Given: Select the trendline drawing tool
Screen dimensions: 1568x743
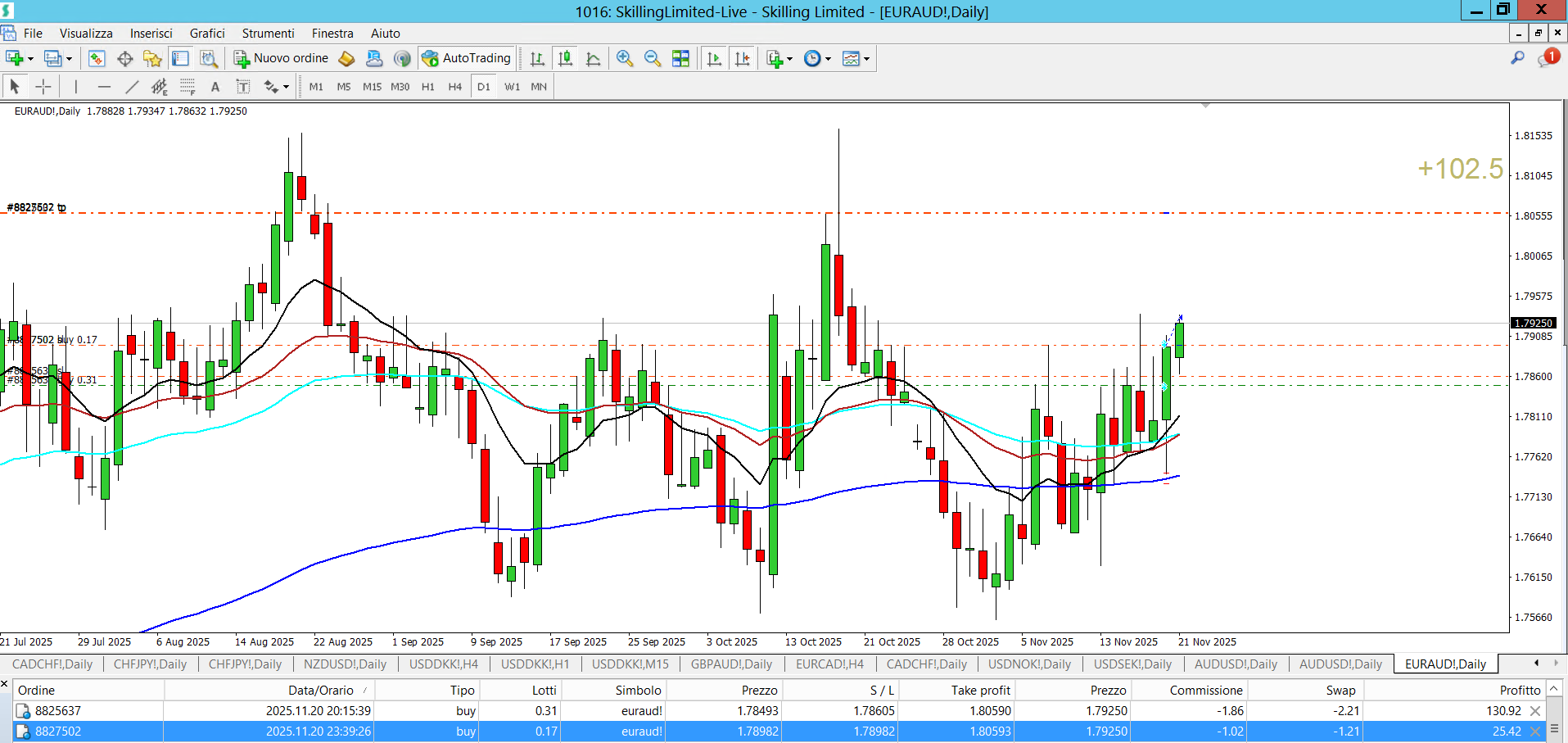Looking at the screenshot, I should [x=132, y=87].
